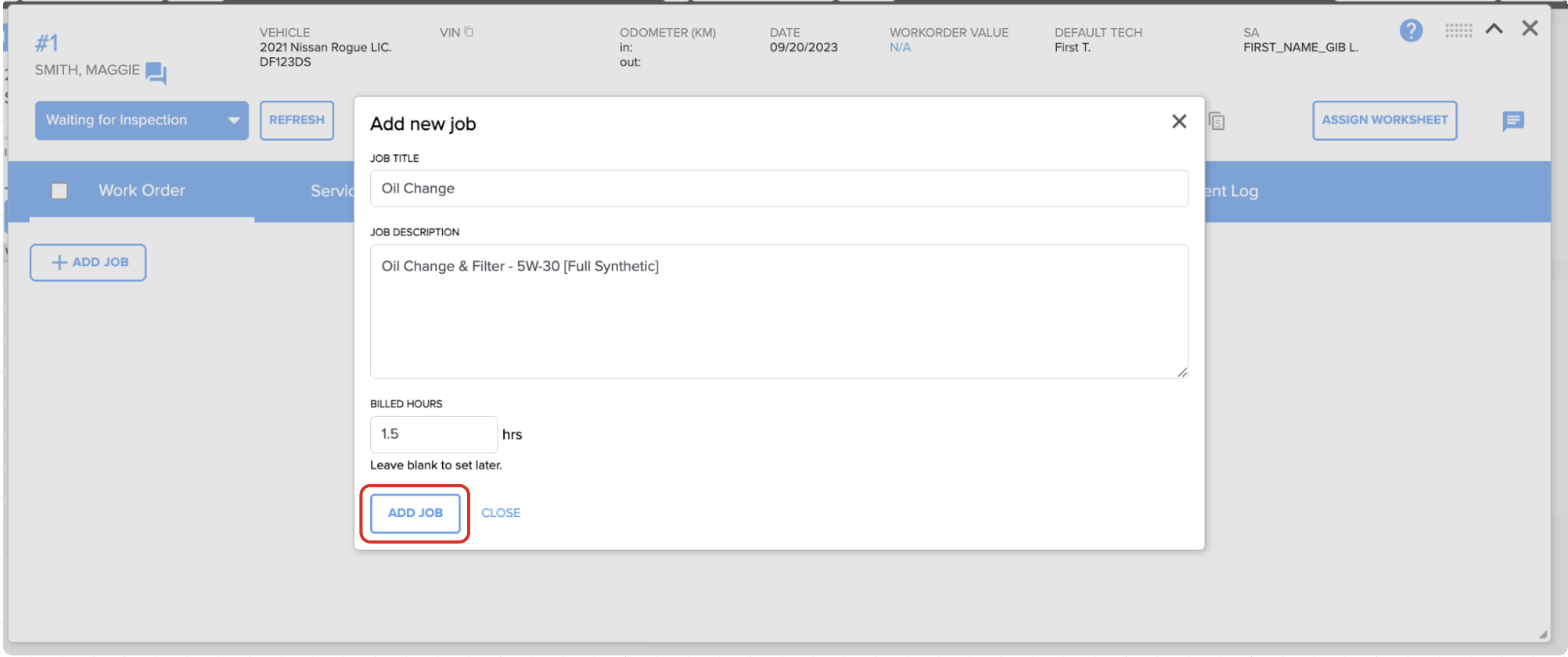Screen dimensions: 1568x657
Task: Open the dotted grid apps icon
Action: click(x=1458, y=31)
